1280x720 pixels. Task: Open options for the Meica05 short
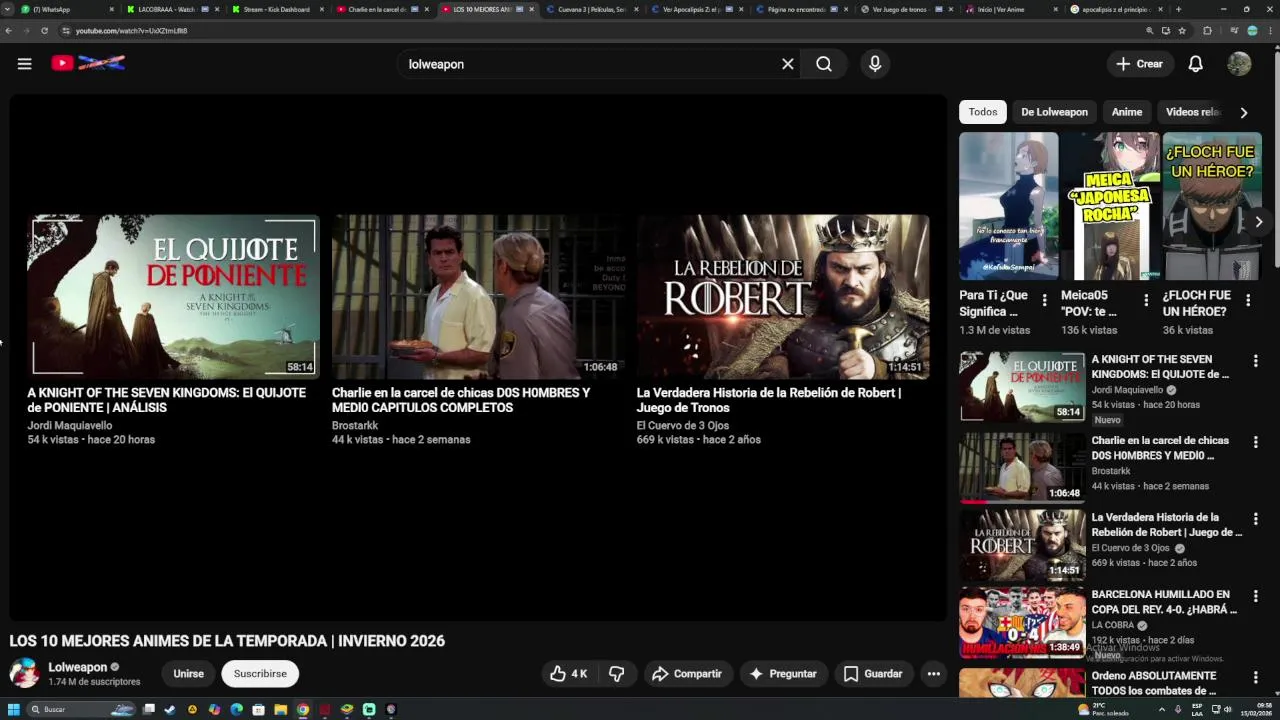click(1147, 300)
